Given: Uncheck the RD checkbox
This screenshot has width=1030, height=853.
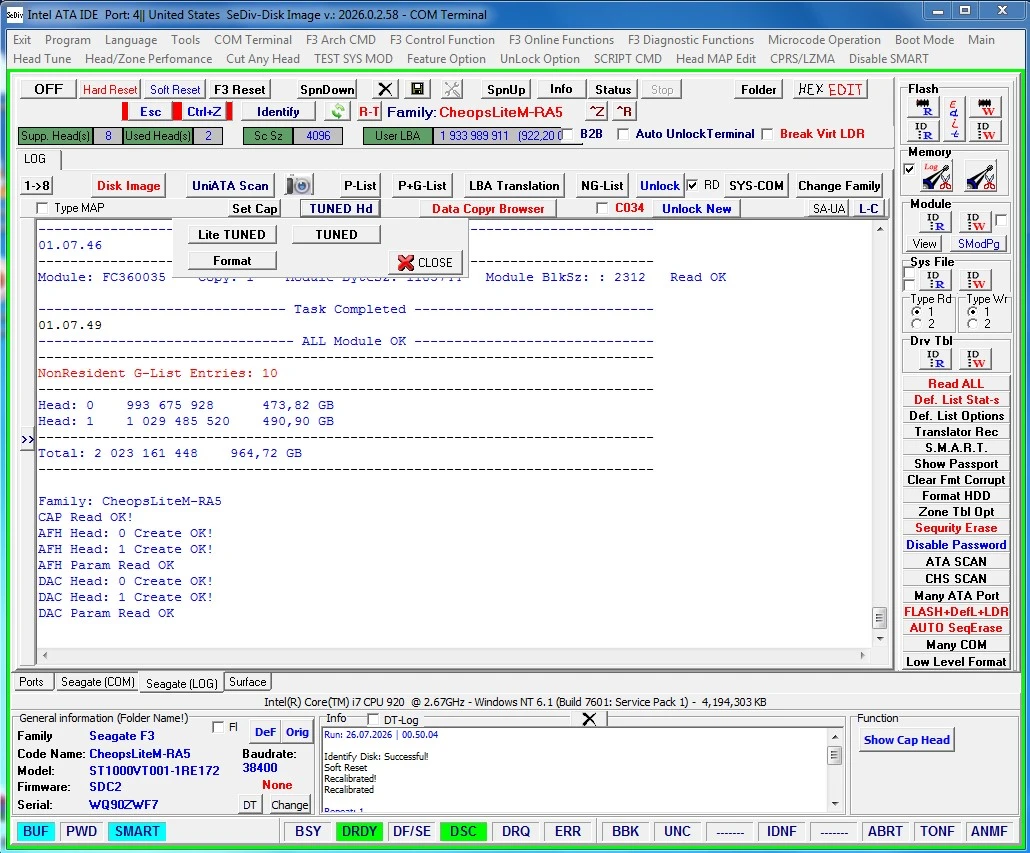Looking at the screenshot, I should (692, 185).
